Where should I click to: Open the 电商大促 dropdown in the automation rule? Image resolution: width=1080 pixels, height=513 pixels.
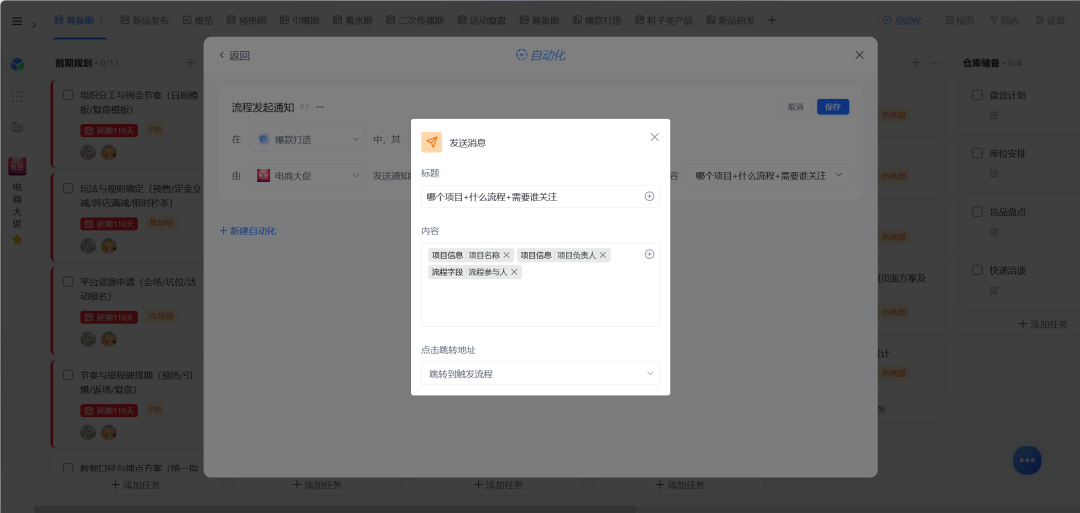tap(307, 176)
